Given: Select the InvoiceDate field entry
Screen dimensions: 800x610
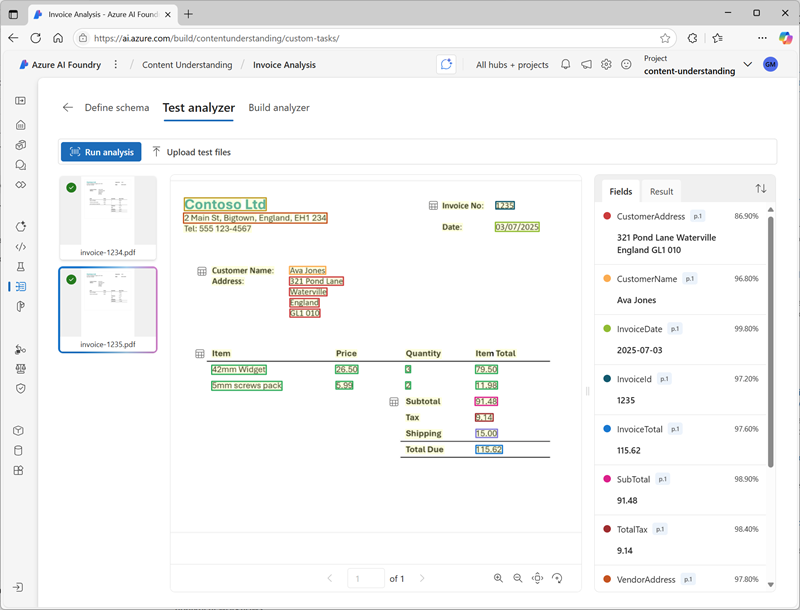Looking at the screenshot, I should tap(681, 339).
